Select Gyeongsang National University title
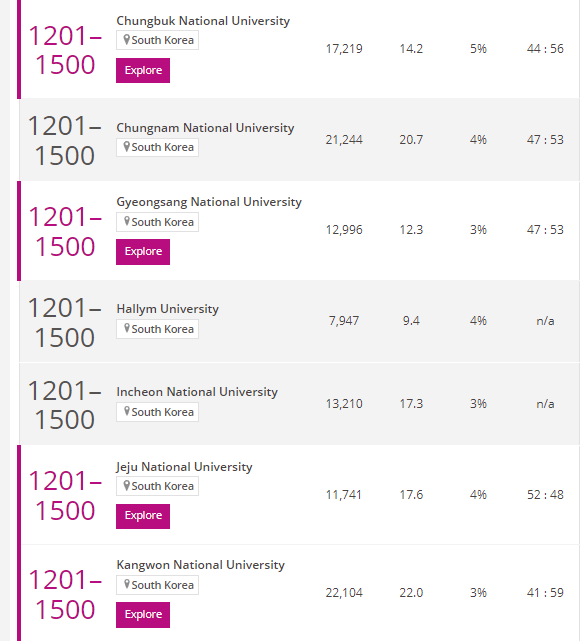The image size is (586, 641). click(209, 202)
